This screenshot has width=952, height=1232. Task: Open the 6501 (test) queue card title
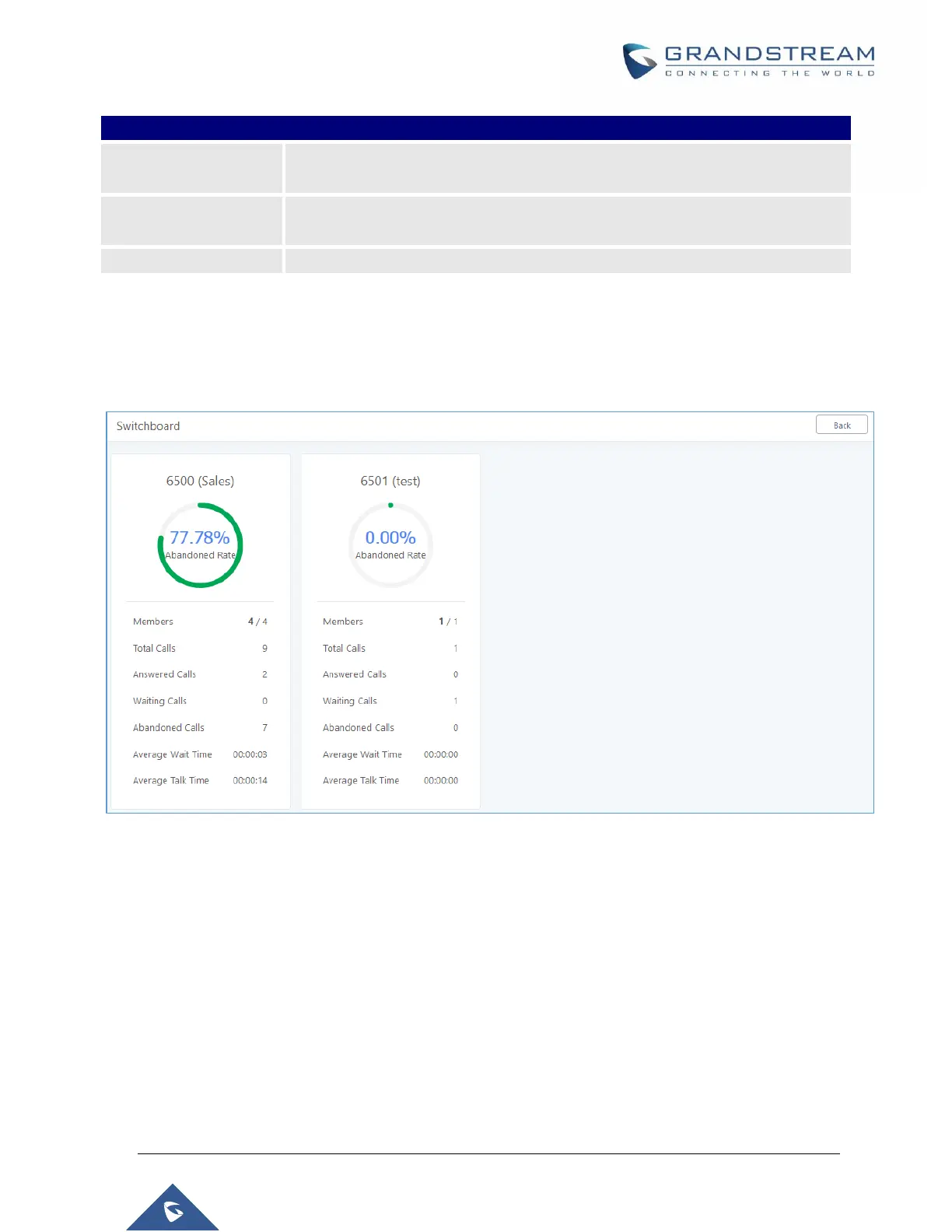[390, 481]
